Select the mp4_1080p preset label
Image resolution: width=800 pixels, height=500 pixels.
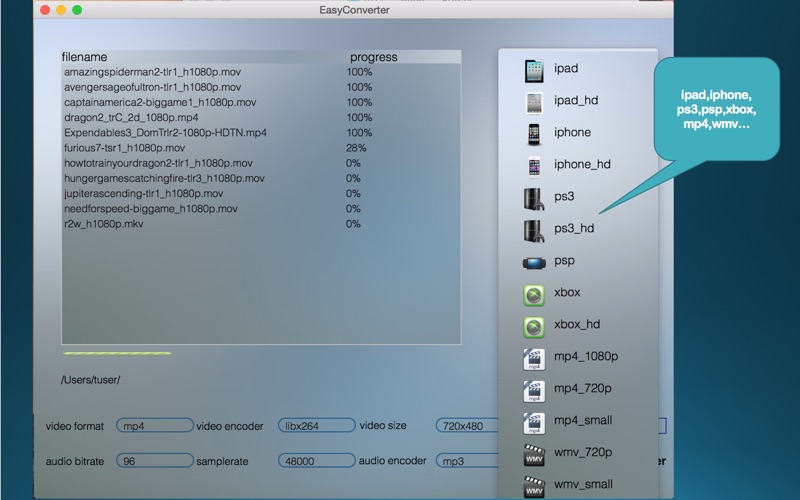point(586,357)
